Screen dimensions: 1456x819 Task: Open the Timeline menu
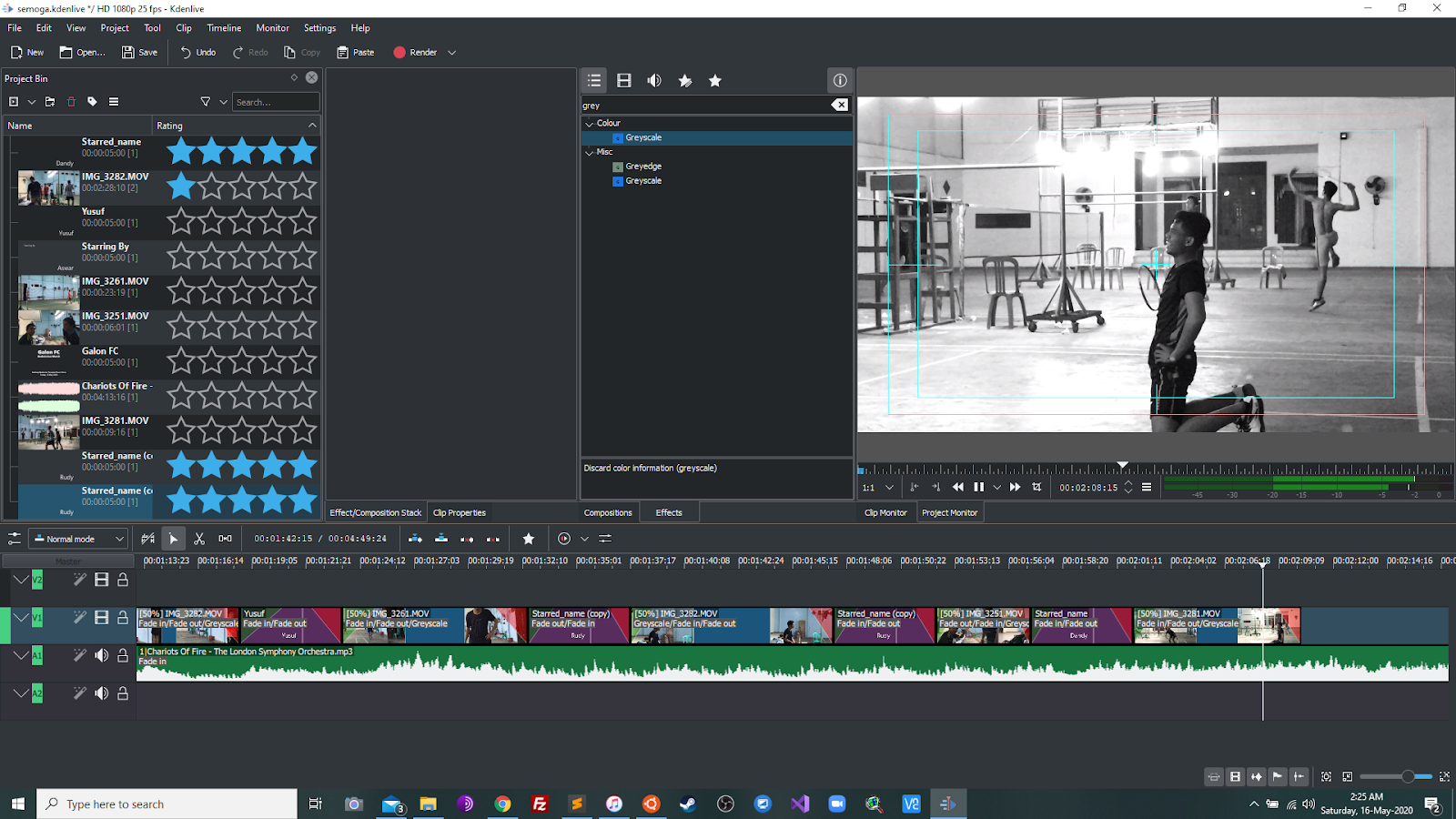point(224,28)
